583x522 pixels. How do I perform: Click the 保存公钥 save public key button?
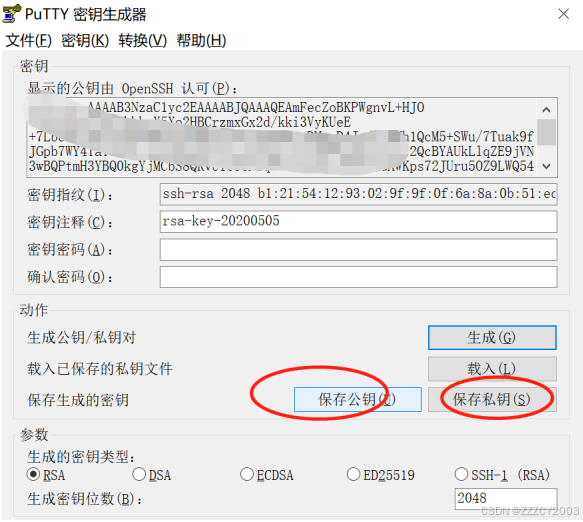(x=358, y=399)
